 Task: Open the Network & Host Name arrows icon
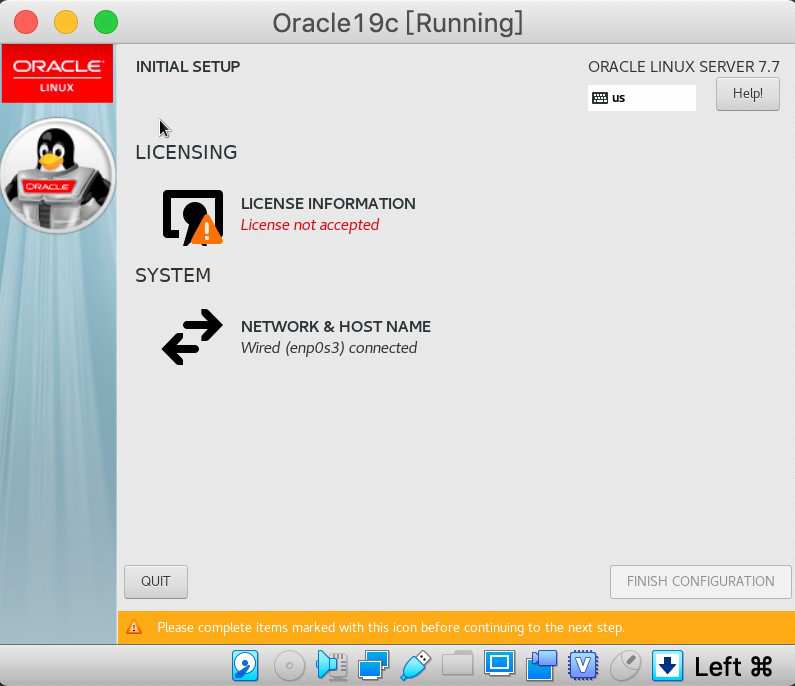point(192,337)
